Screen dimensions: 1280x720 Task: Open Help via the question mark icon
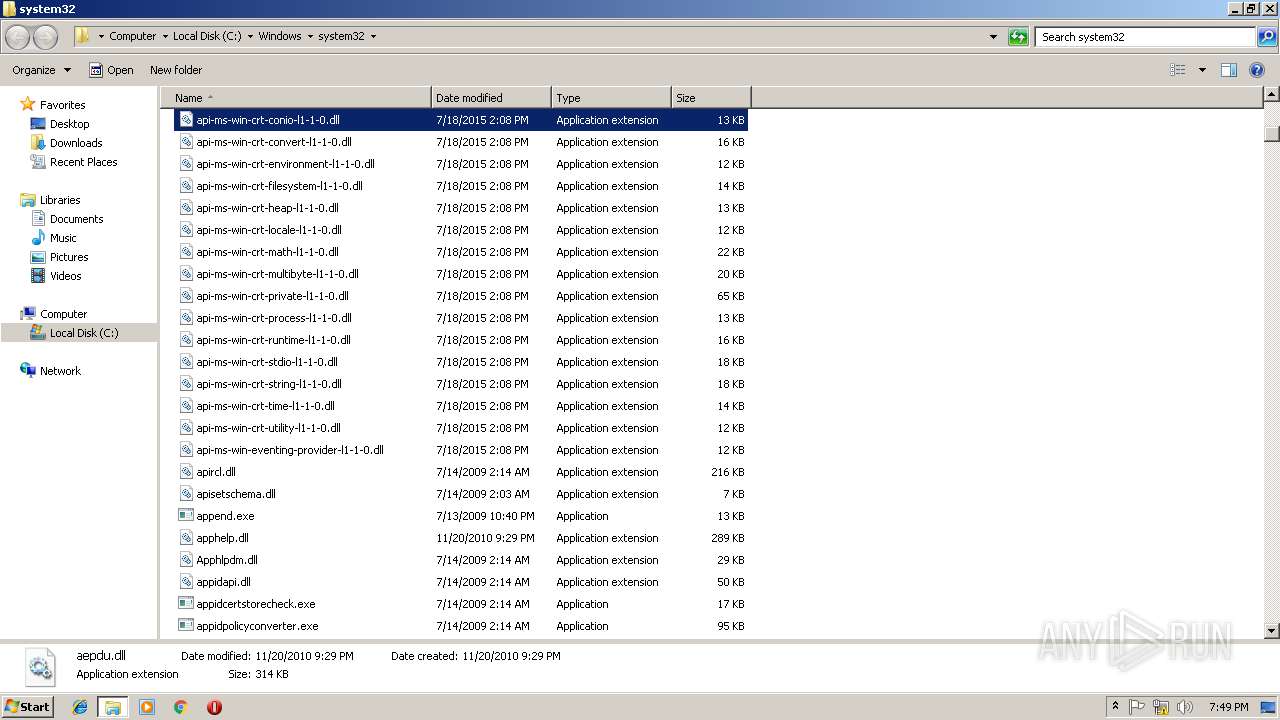point(1257,70)
